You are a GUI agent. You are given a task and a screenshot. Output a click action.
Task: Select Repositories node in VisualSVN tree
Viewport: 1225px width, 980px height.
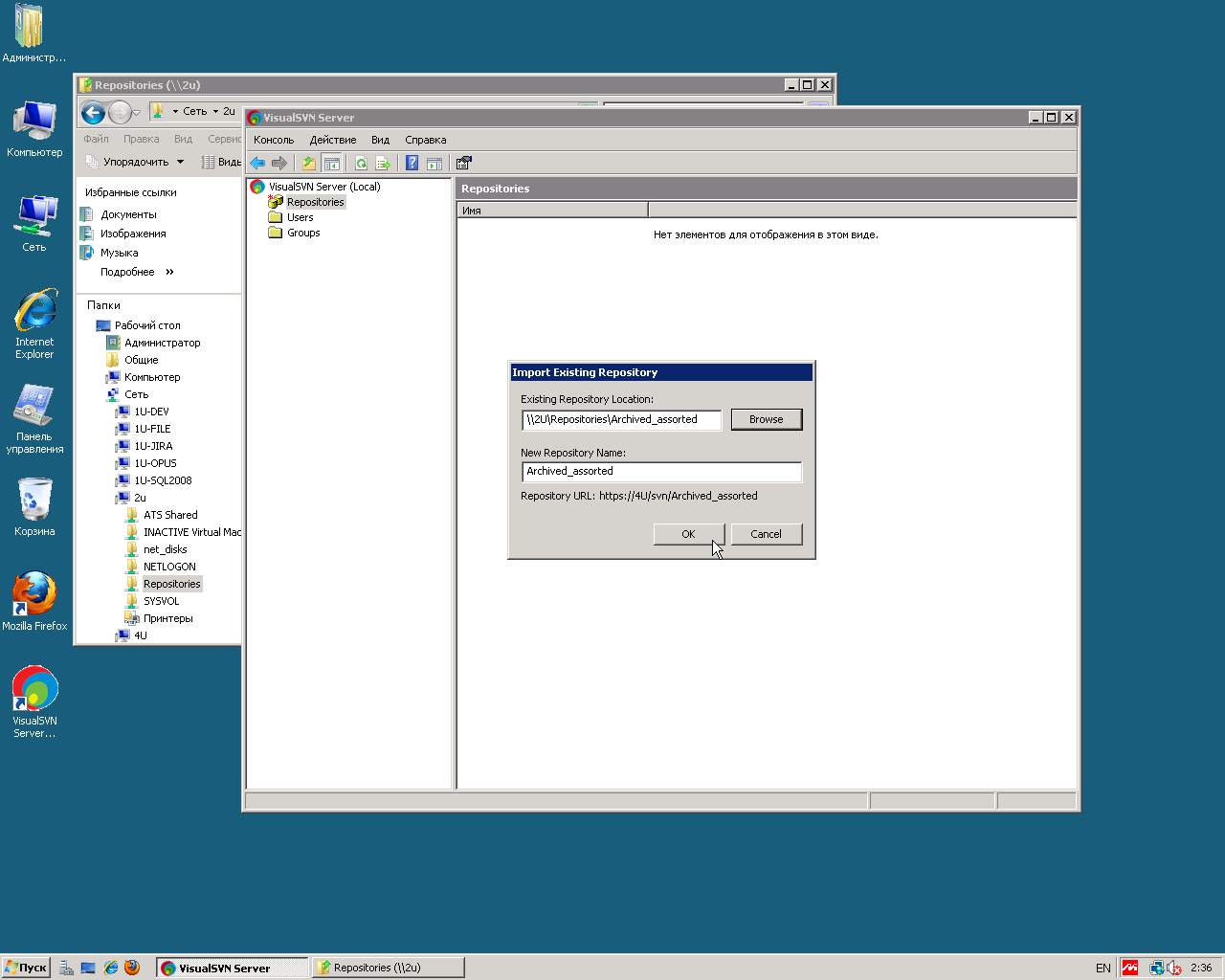pyautogui.click(x=315, y=202)
